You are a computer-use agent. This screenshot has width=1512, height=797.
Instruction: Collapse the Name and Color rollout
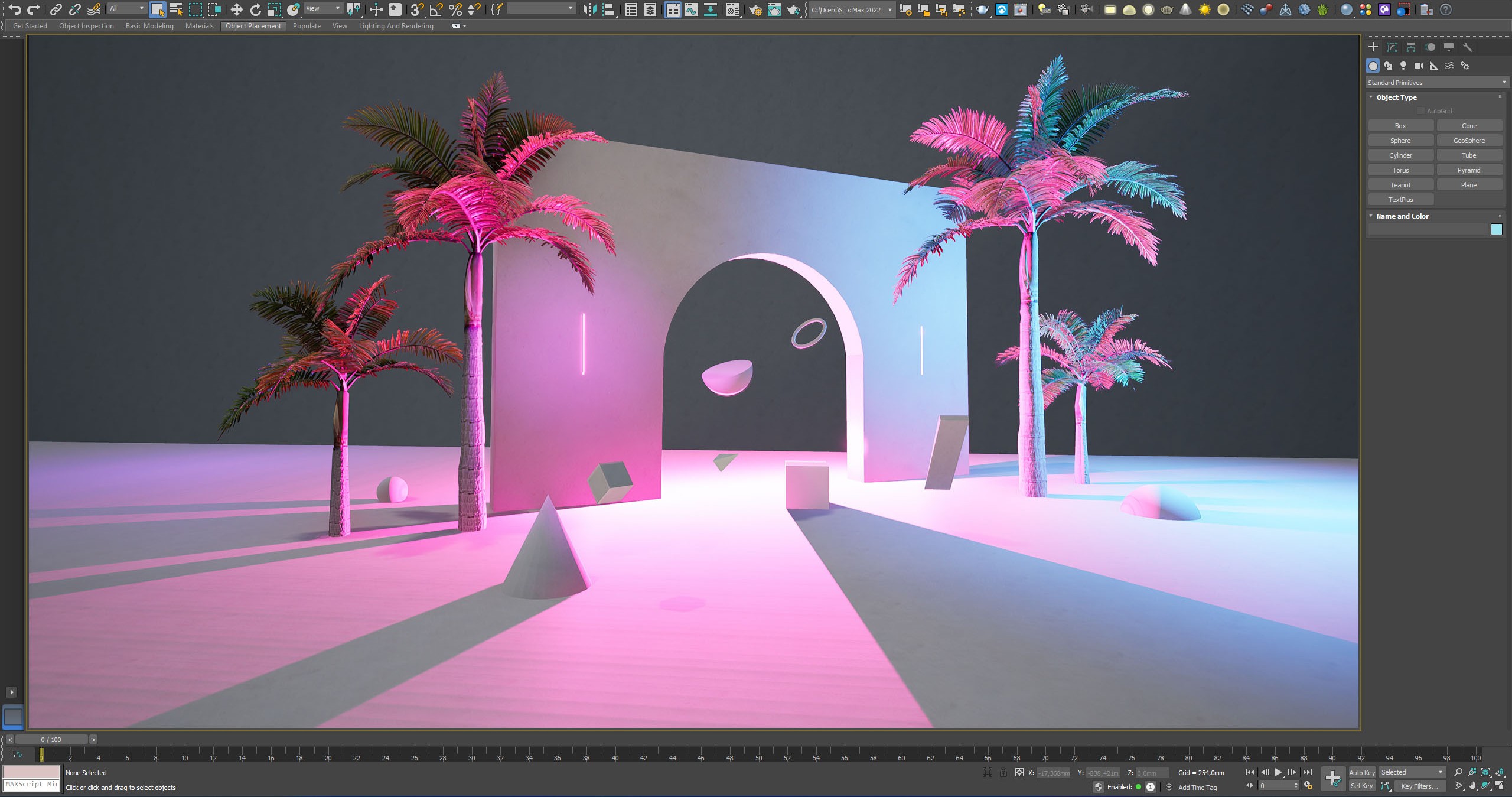[x=1402, y=216]
